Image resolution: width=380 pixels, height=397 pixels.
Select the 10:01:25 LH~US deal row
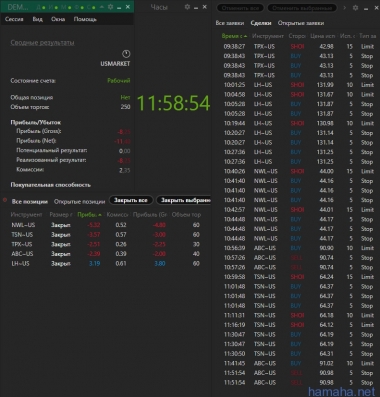tap(297, 85)
